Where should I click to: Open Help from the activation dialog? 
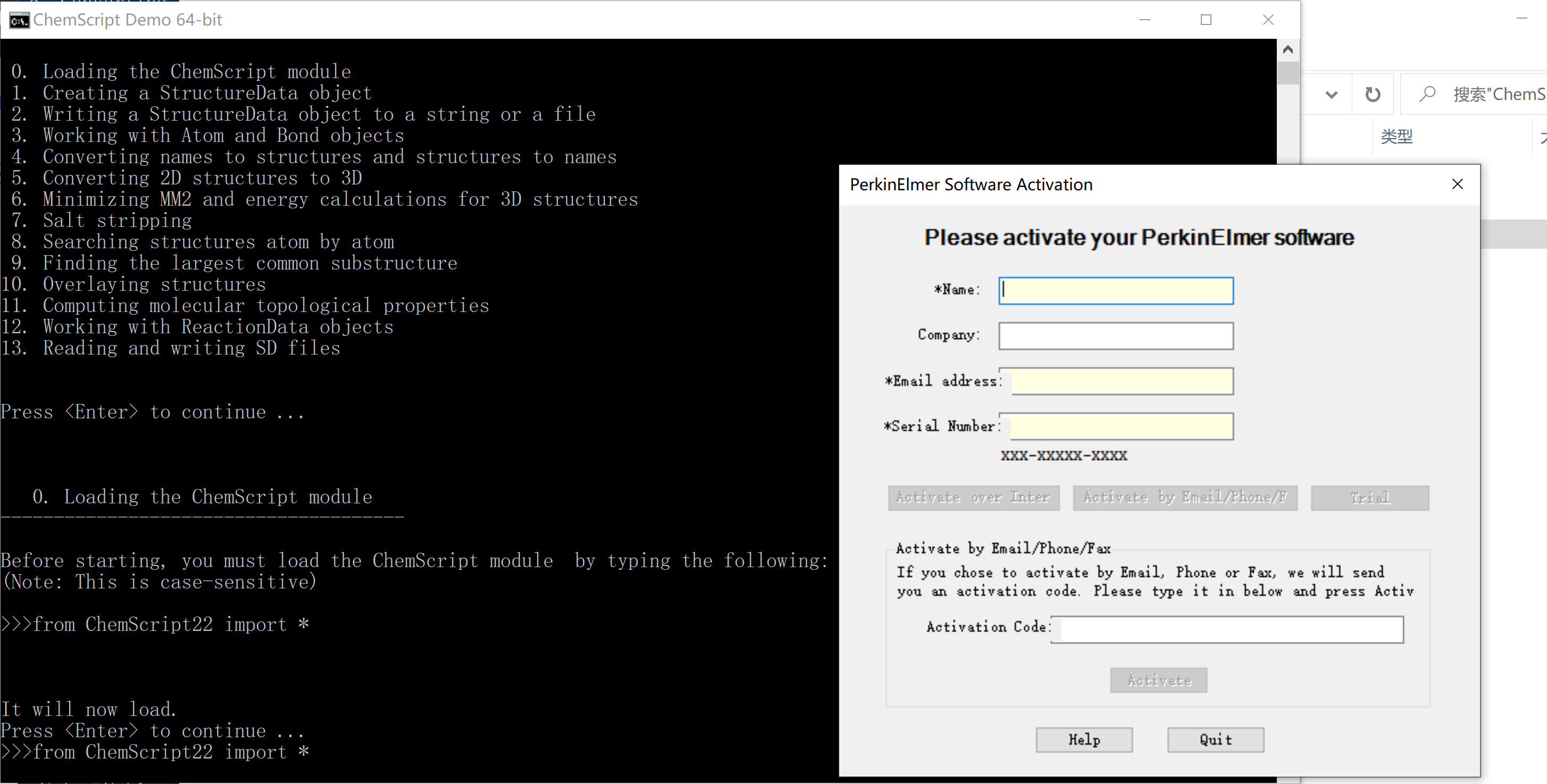pyautogui.click(x=1084, y=739)
